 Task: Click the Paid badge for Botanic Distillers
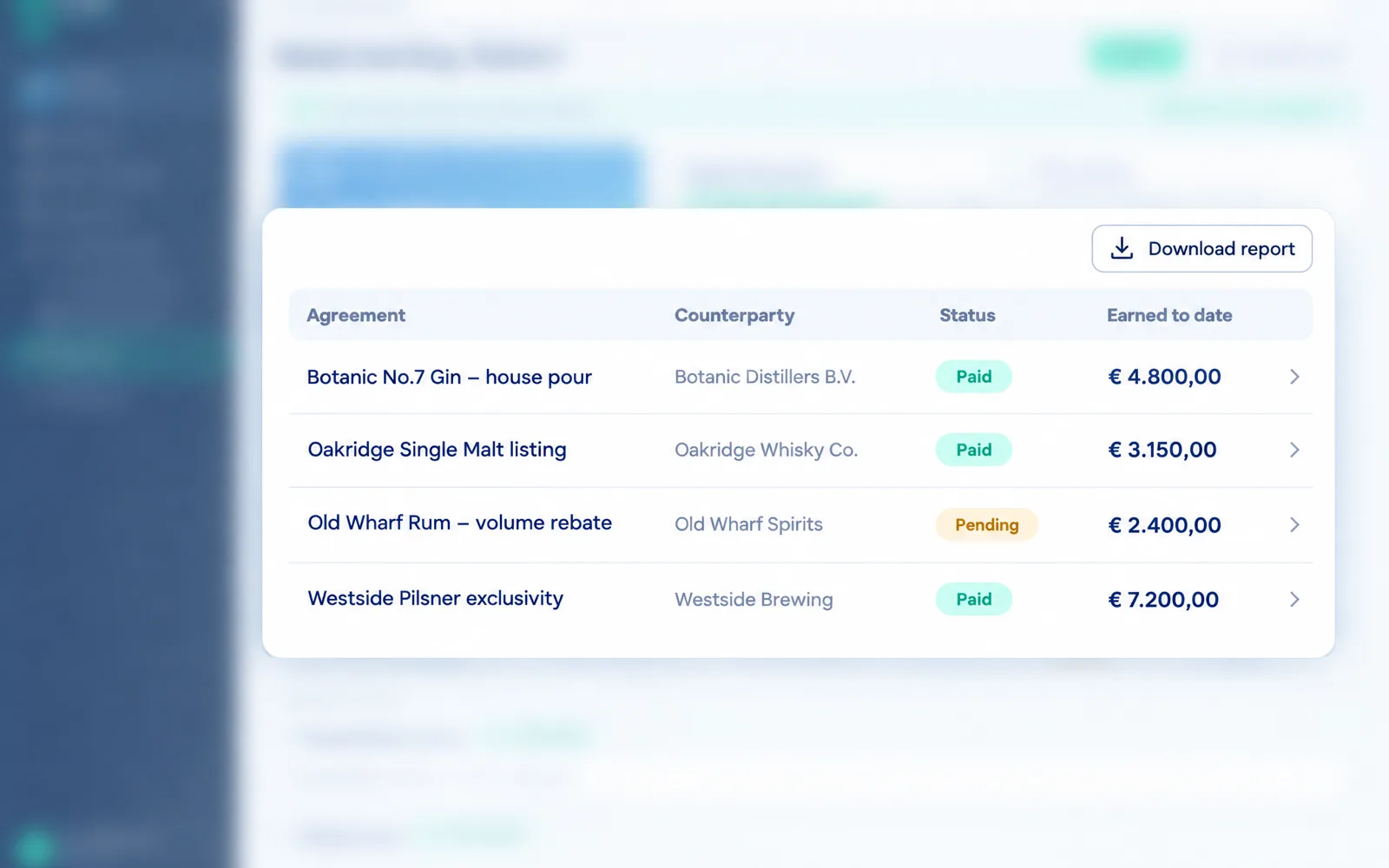(x=973, y=377)
